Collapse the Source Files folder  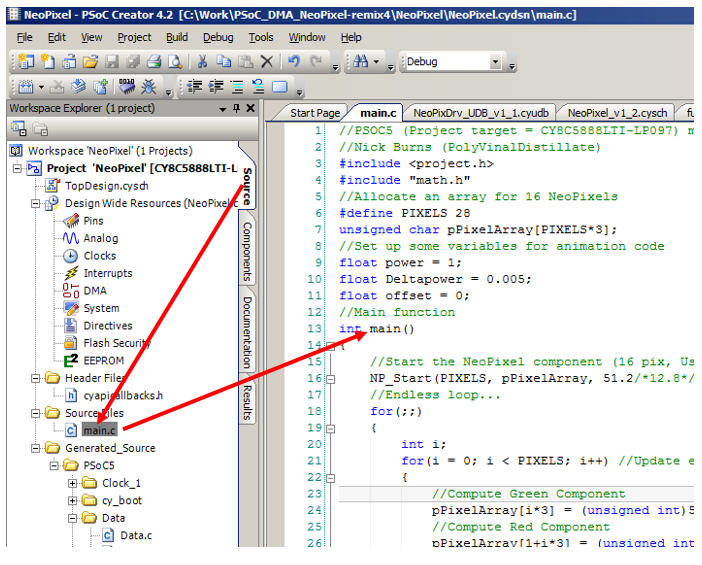[35, 413]
